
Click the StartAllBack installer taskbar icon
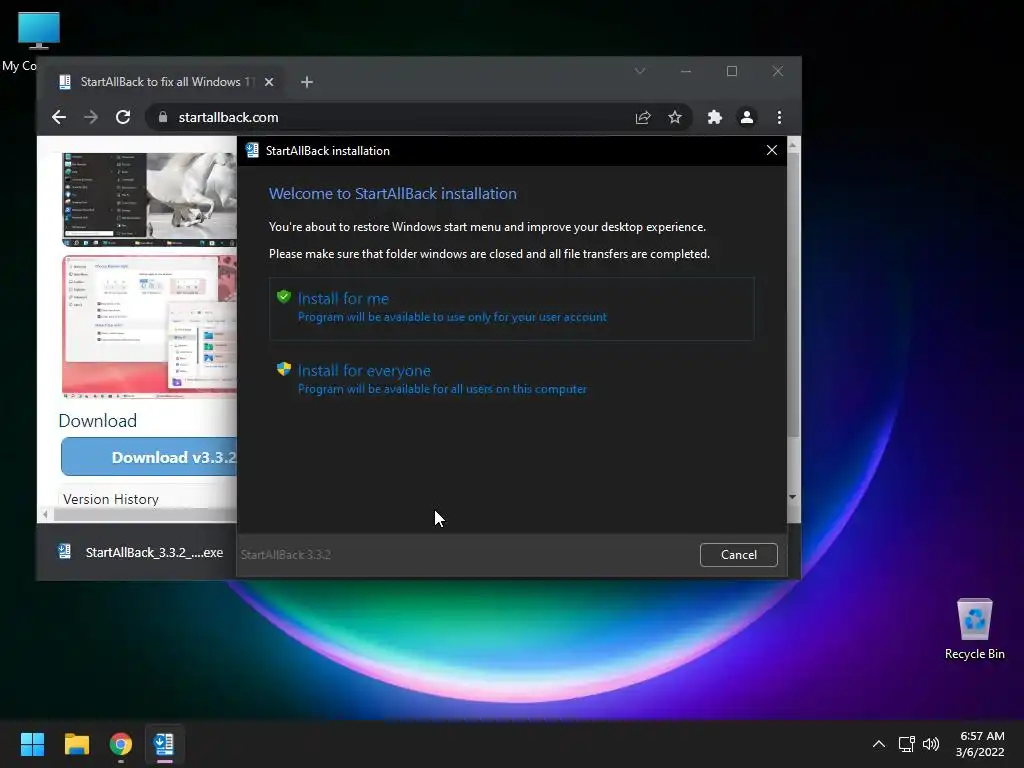click(x=163, y=744)
